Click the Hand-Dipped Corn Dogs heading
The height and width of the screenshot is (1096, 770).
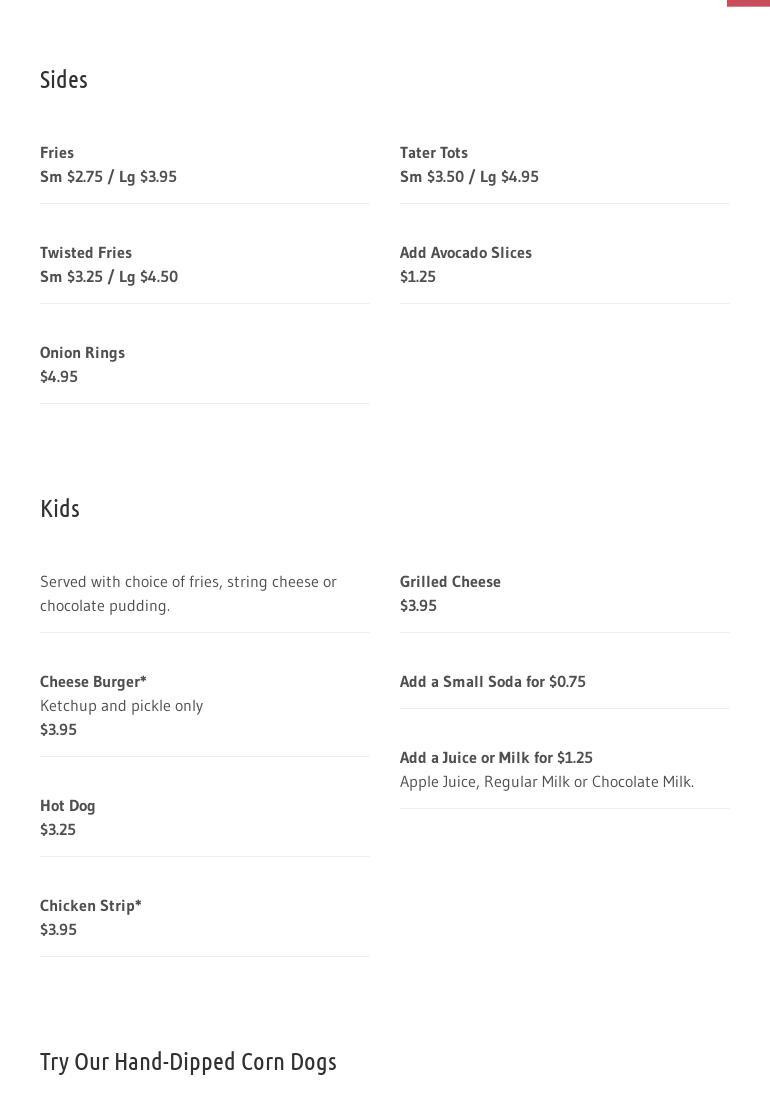(x=188, y=1061)
